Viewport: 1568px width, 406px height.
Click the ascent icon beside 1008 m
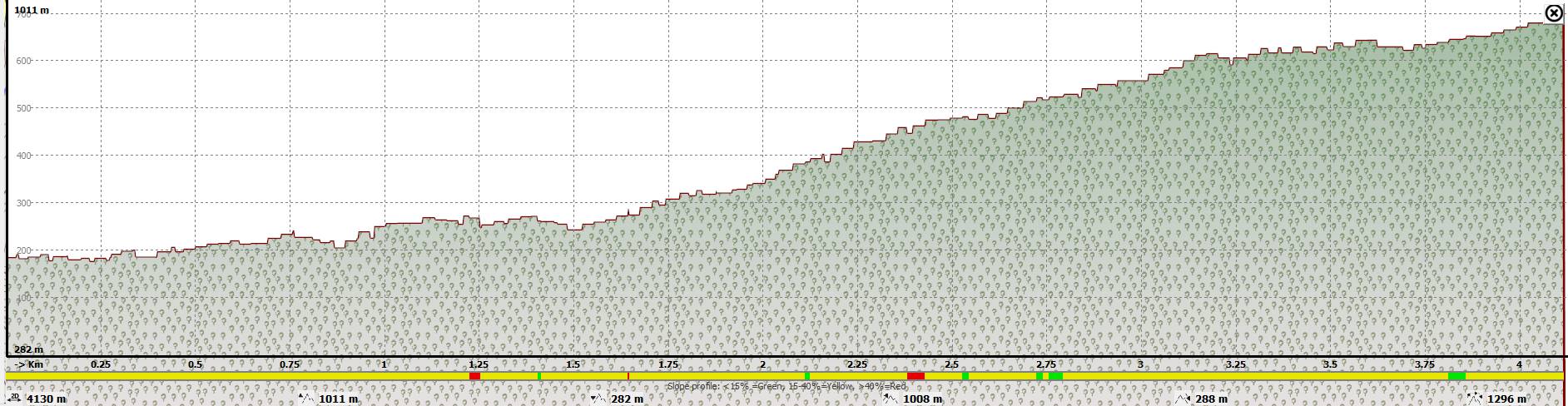pyautogui.click(x=891, y=399)
